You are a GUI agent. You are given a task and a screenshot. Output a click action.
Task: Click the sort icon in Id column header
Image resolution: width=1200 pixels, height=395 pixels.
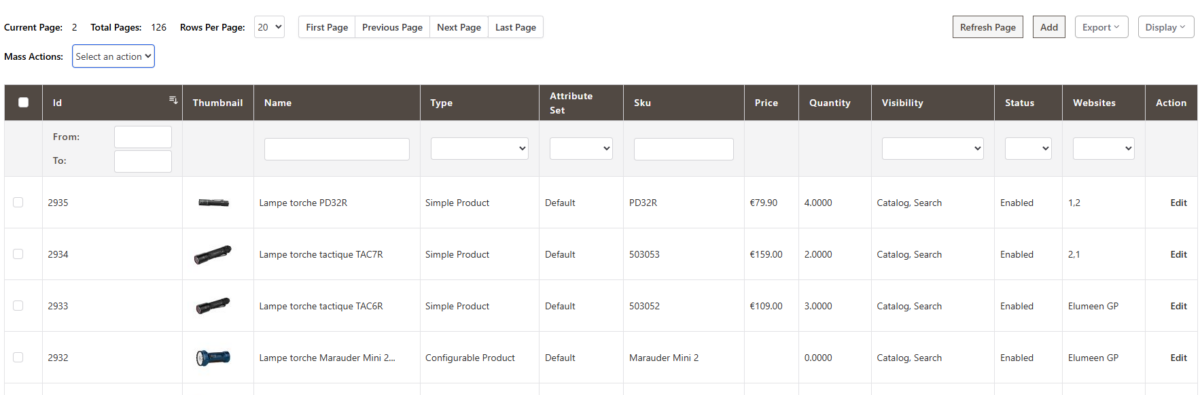pos(173,99)
